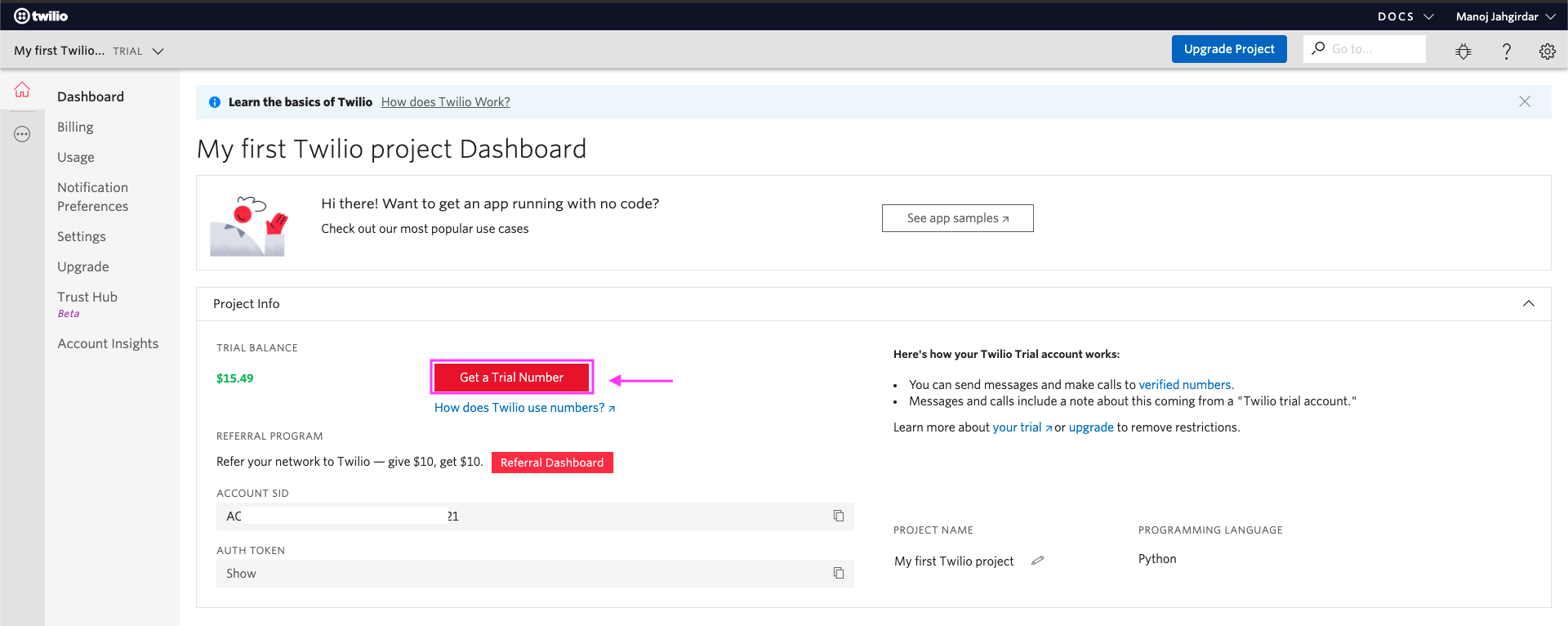Show the Auth Token
The height and width of the screenshot is (626, 1568).
click(241, 574)
